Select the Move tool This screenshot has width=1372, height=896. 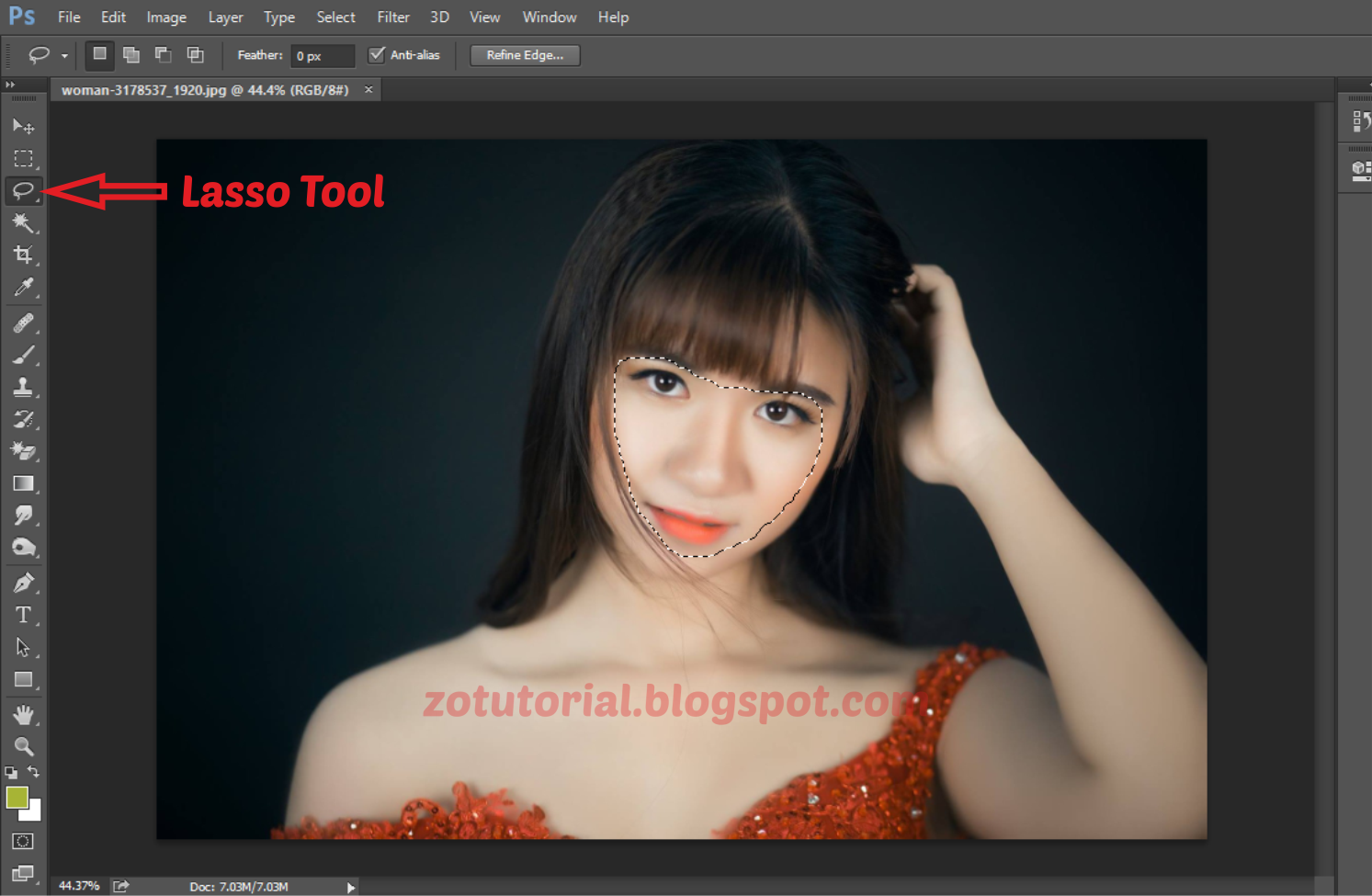[x=23, y=126]
